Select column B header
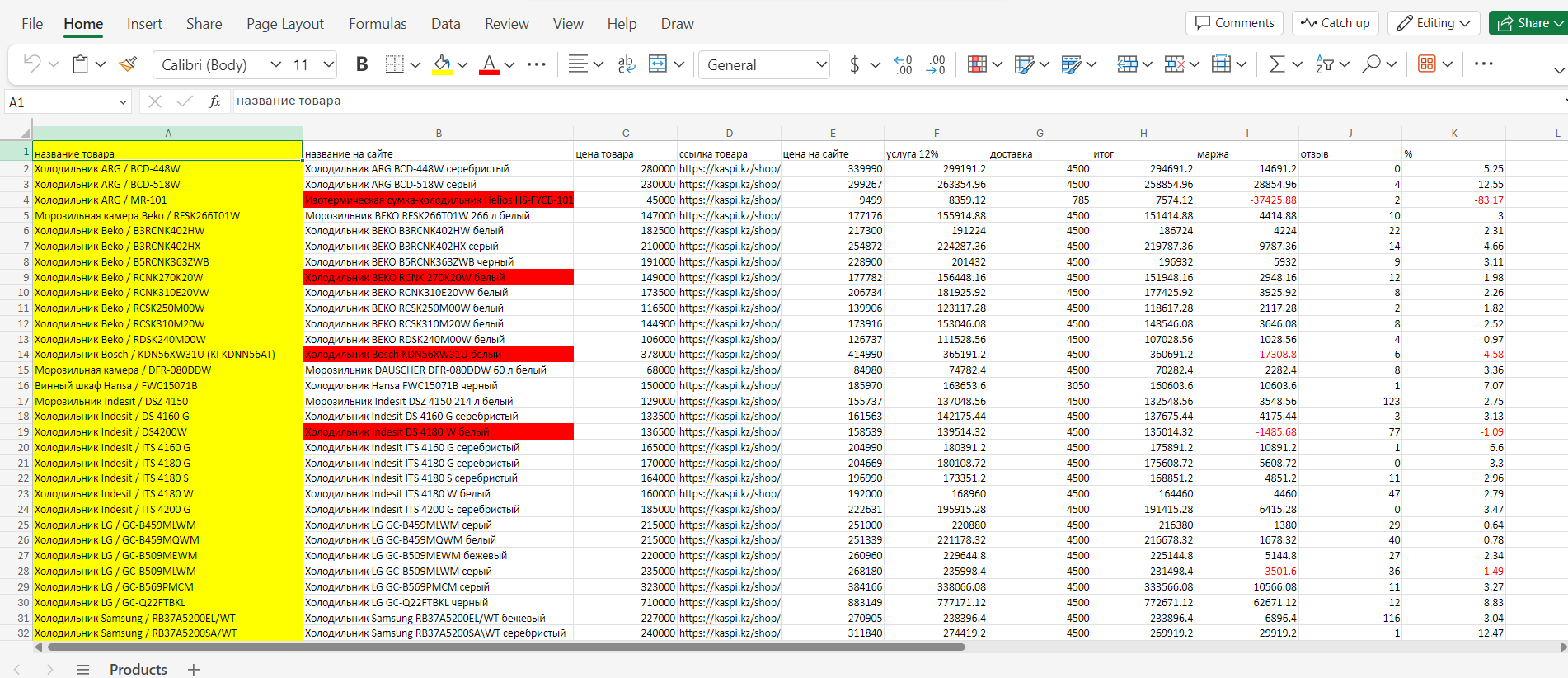1568x678 pixels. click(x=439, y=133)
